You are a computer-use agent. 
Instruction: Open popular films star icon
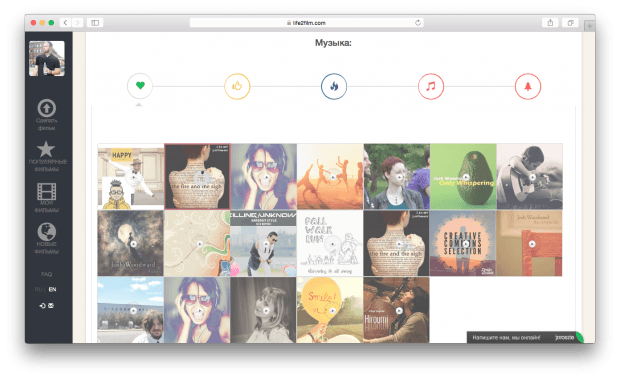46,149
